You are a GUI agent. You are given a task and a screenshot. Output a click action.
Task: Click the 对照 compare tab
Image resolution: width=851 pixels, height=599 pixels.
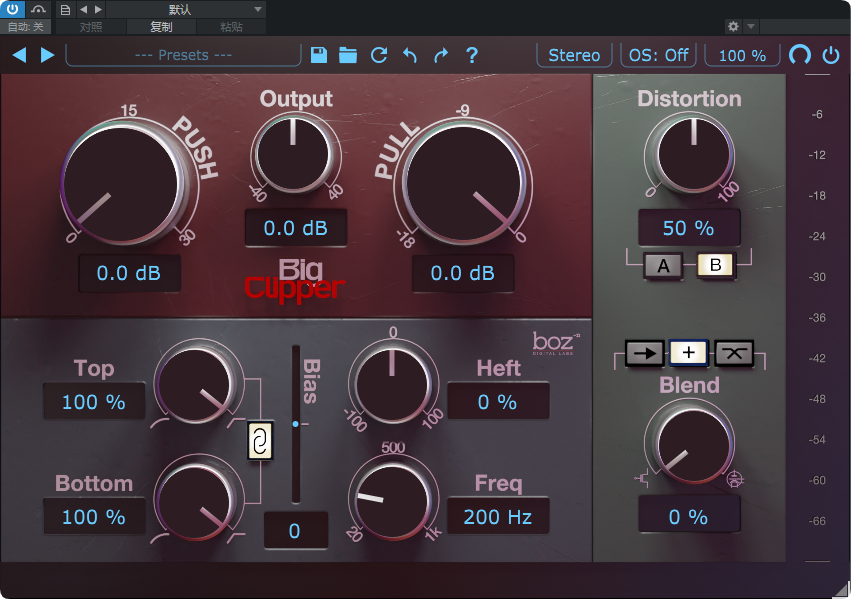click(x=91, y=27)
